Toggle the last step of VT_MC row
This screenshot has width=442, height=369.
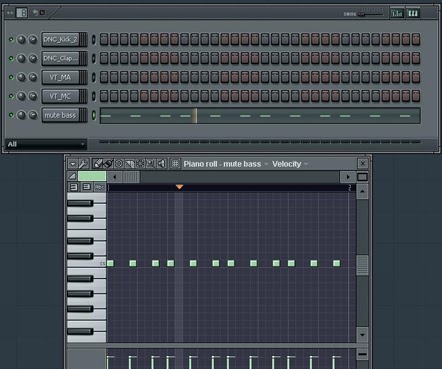[416, 96]
